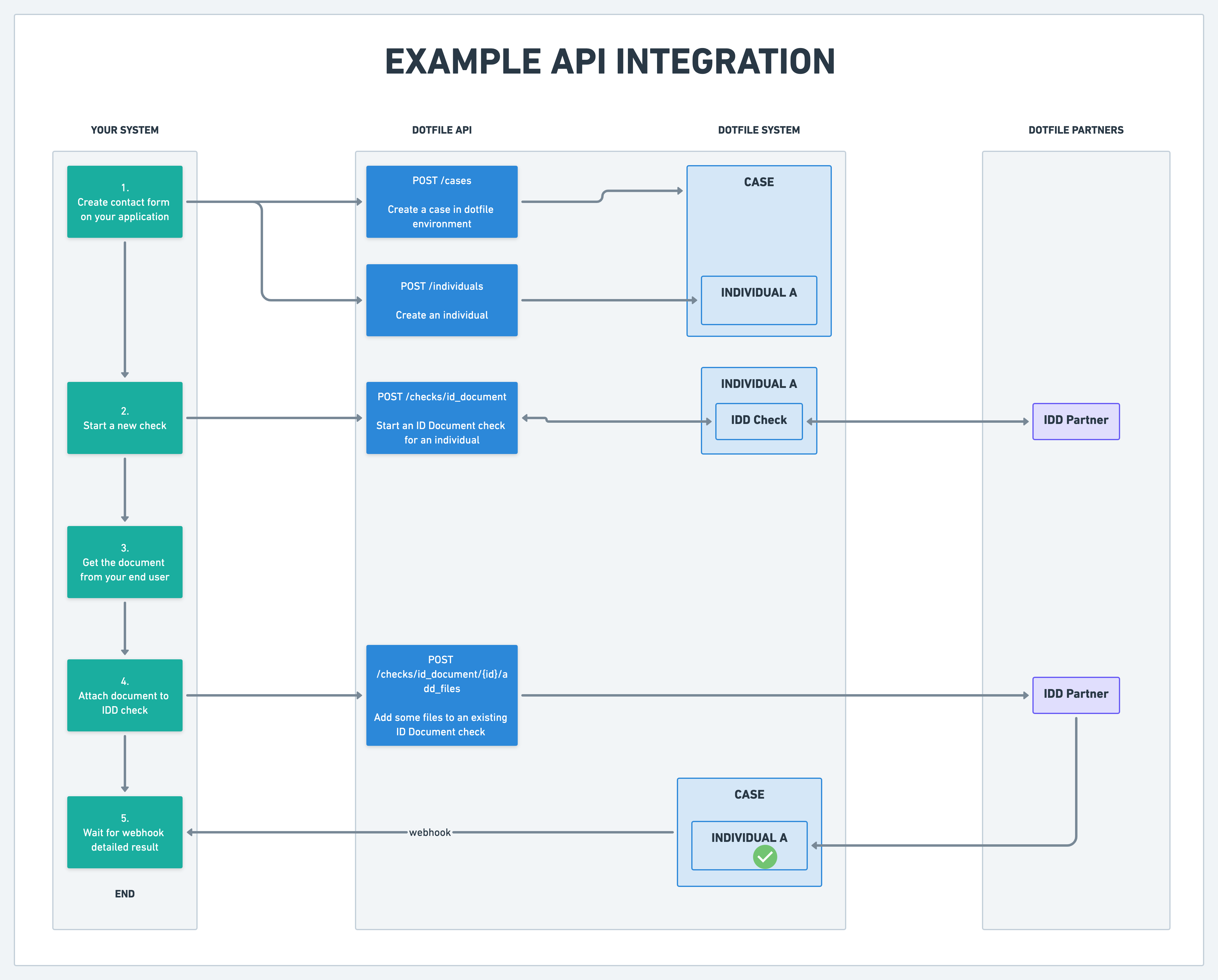This screenshot has height=980, width=1218.
Task: Click the upper IDD Partner box
Action: [1075, 421]
